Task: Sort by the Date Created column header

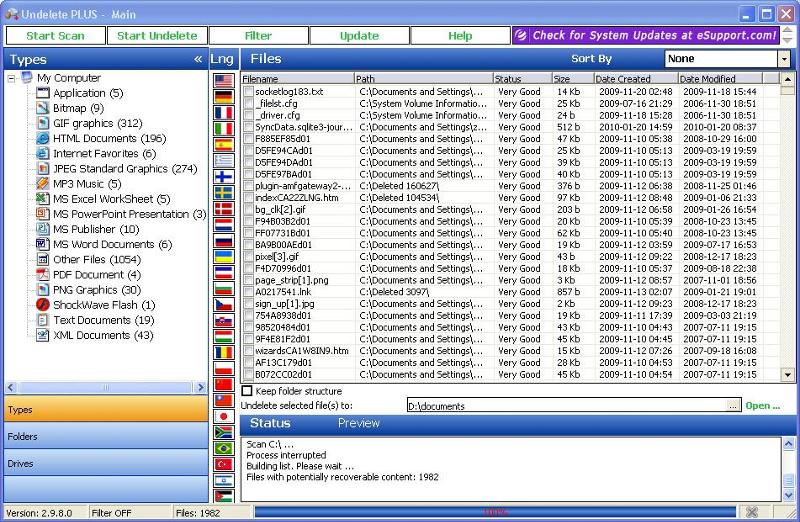Action: tap(636, 79)
